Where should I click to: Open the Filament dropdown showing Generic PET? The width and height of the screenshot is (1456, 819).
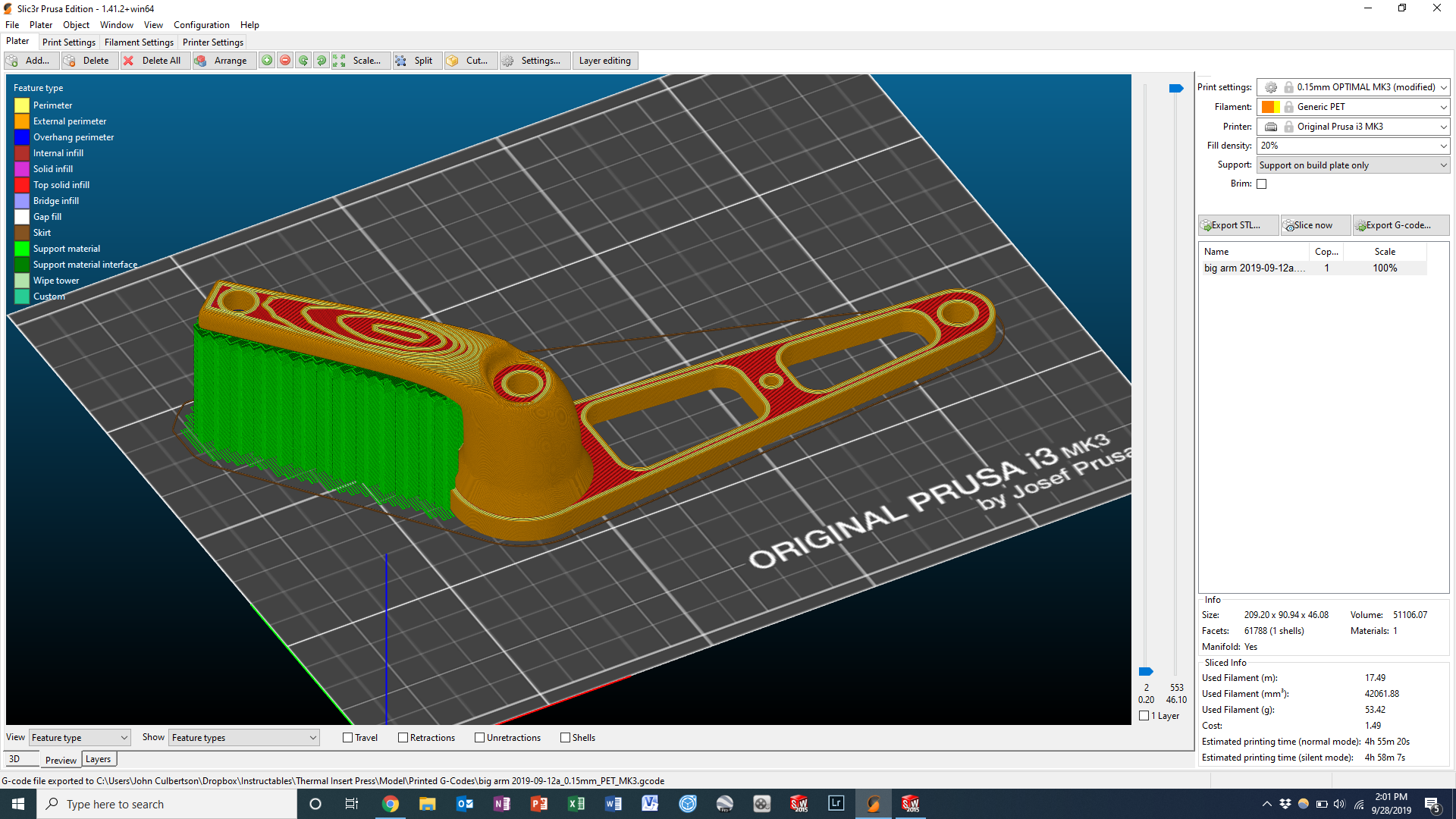point(1354,107)
